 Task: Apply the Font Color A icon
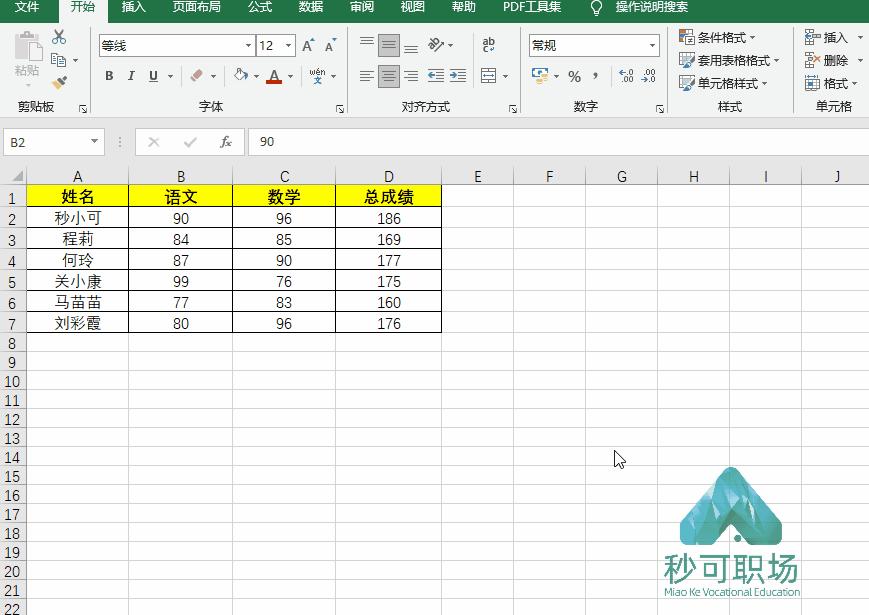tap(274, 77)
